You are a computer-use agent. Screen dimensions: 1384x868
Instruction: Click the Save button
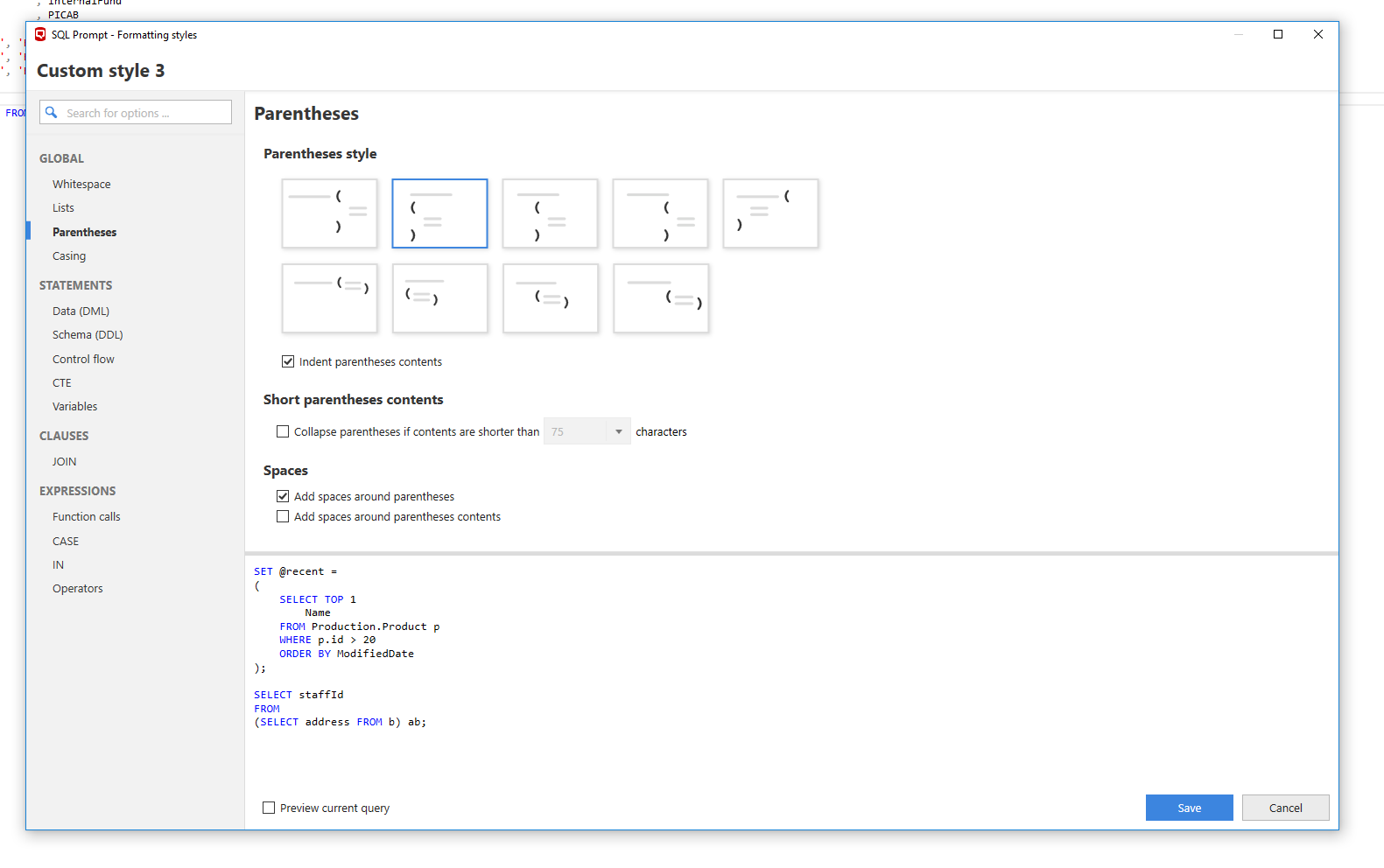[x=1189, y=808]
